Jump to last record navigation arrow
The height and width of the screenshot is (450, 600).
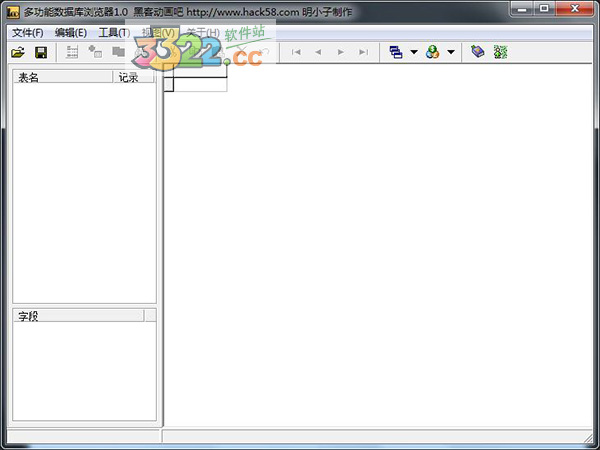[x=363, y=51]
